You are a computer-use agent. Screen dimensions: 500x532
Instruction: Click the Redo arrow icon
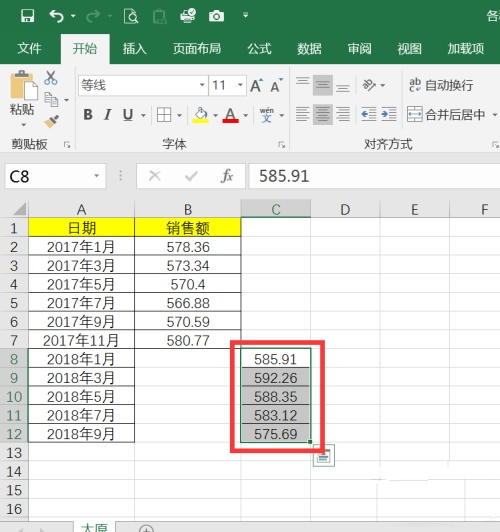click(93, 16)
